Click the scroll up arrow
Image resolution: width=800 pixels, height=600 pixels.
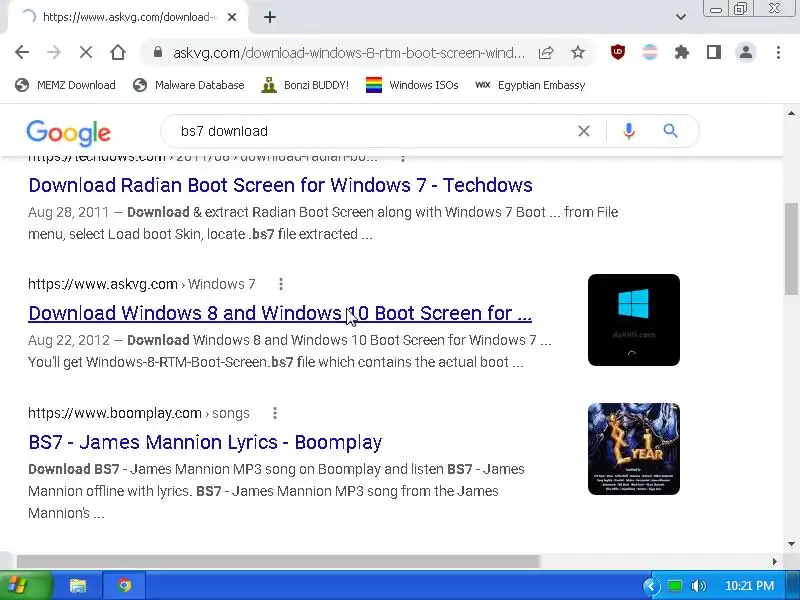(791, 113)
